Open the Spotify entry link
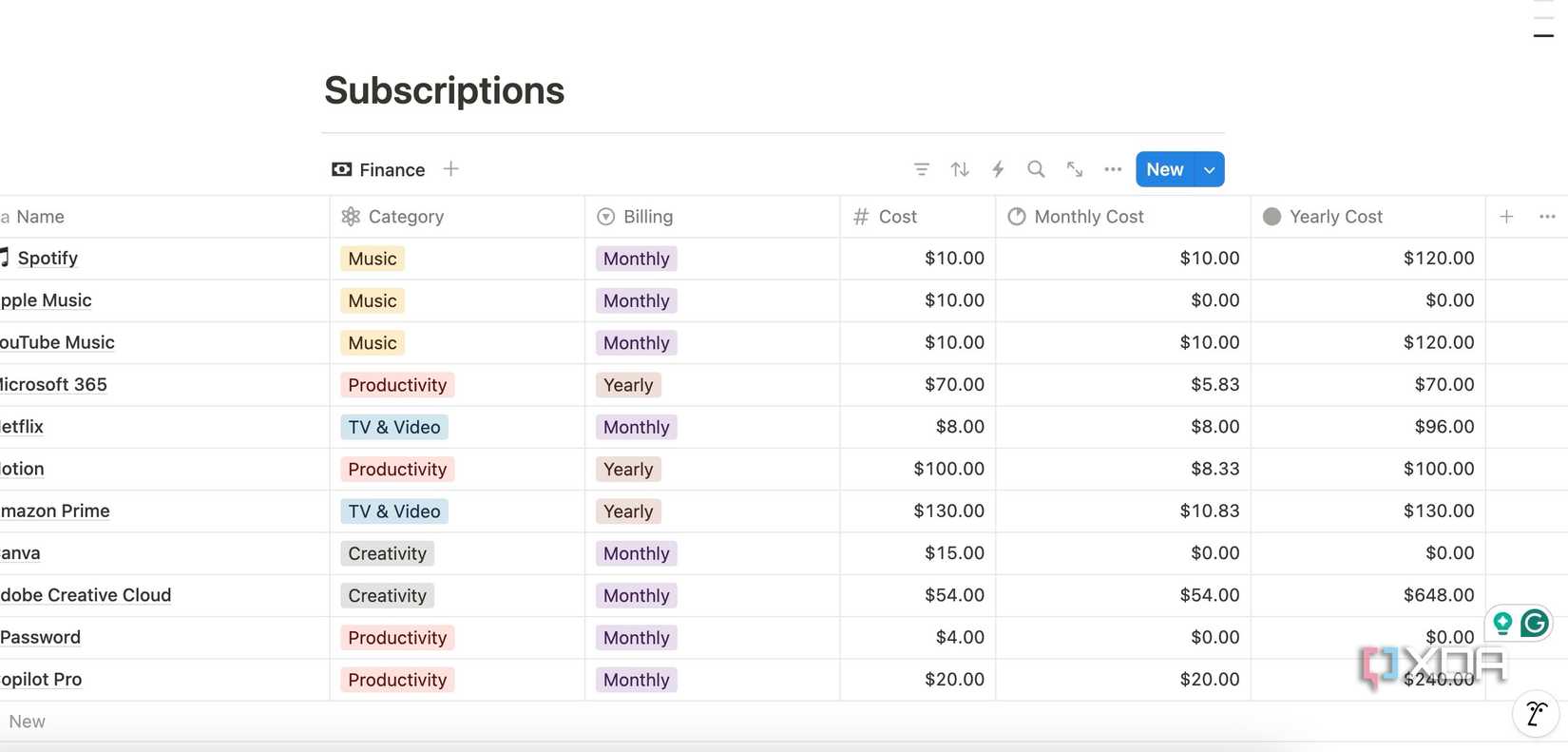The image size is (1568, 752). 48,258
